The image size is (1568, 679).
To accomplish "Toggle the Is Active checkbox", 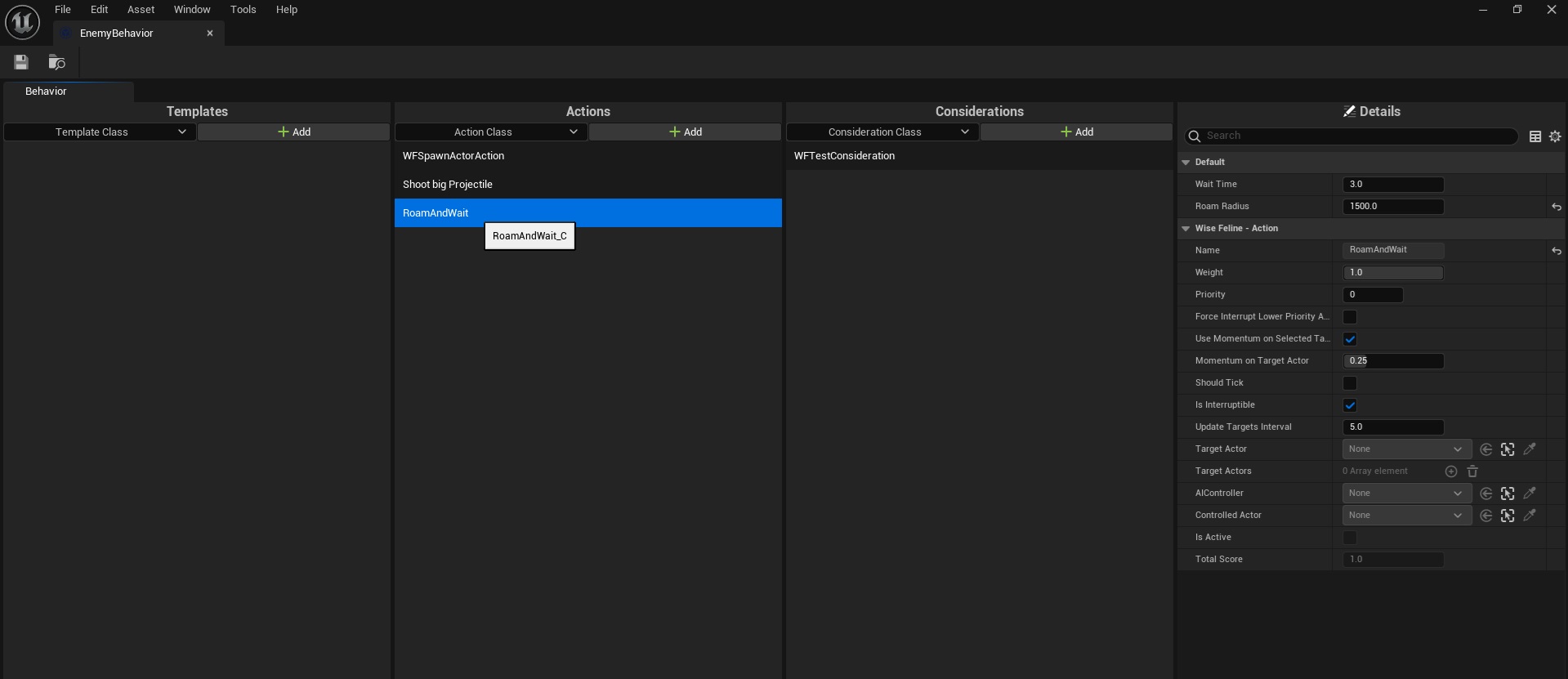I will [x=1350, y=538].
